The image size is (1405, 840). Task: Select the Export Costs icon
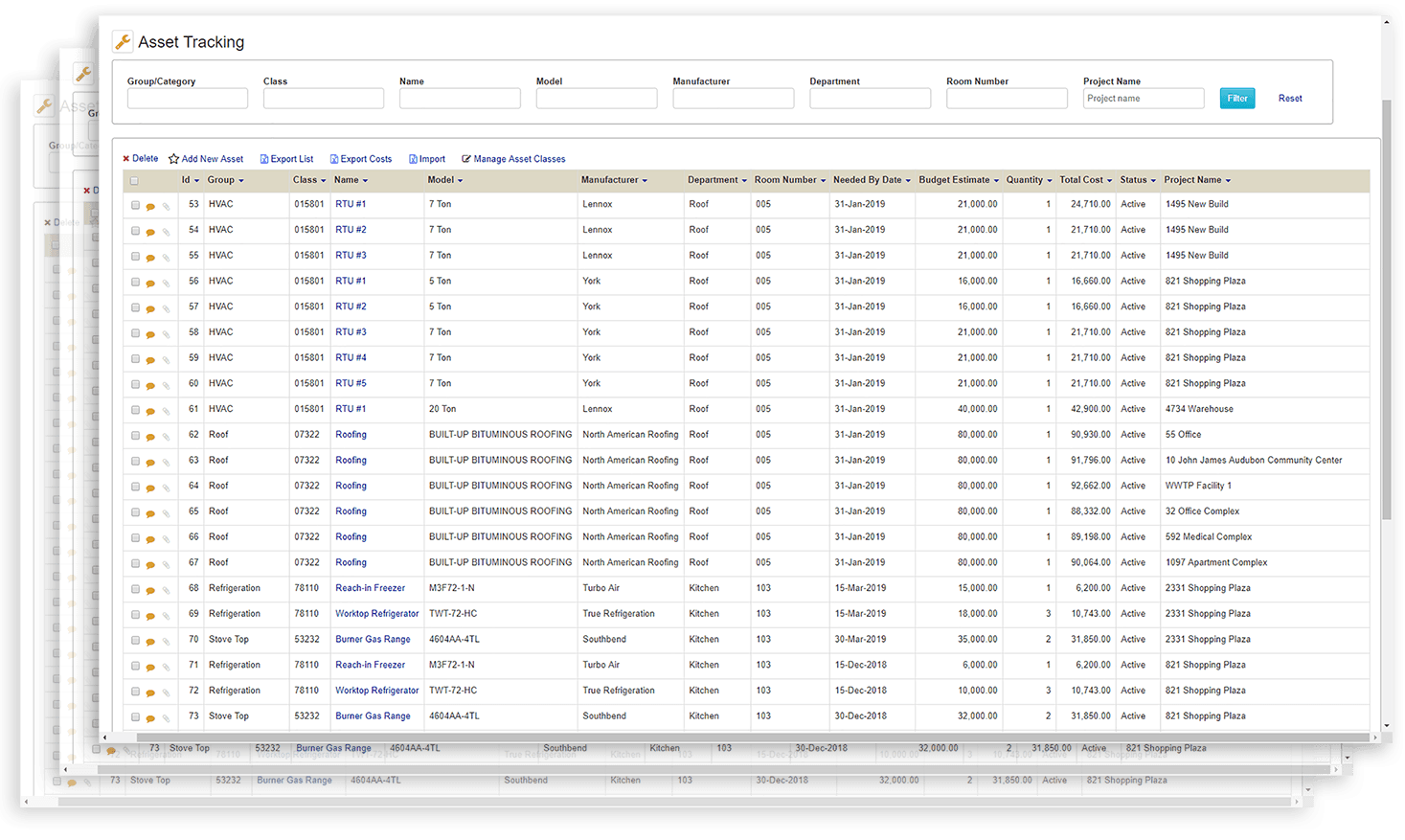point(335,158)
